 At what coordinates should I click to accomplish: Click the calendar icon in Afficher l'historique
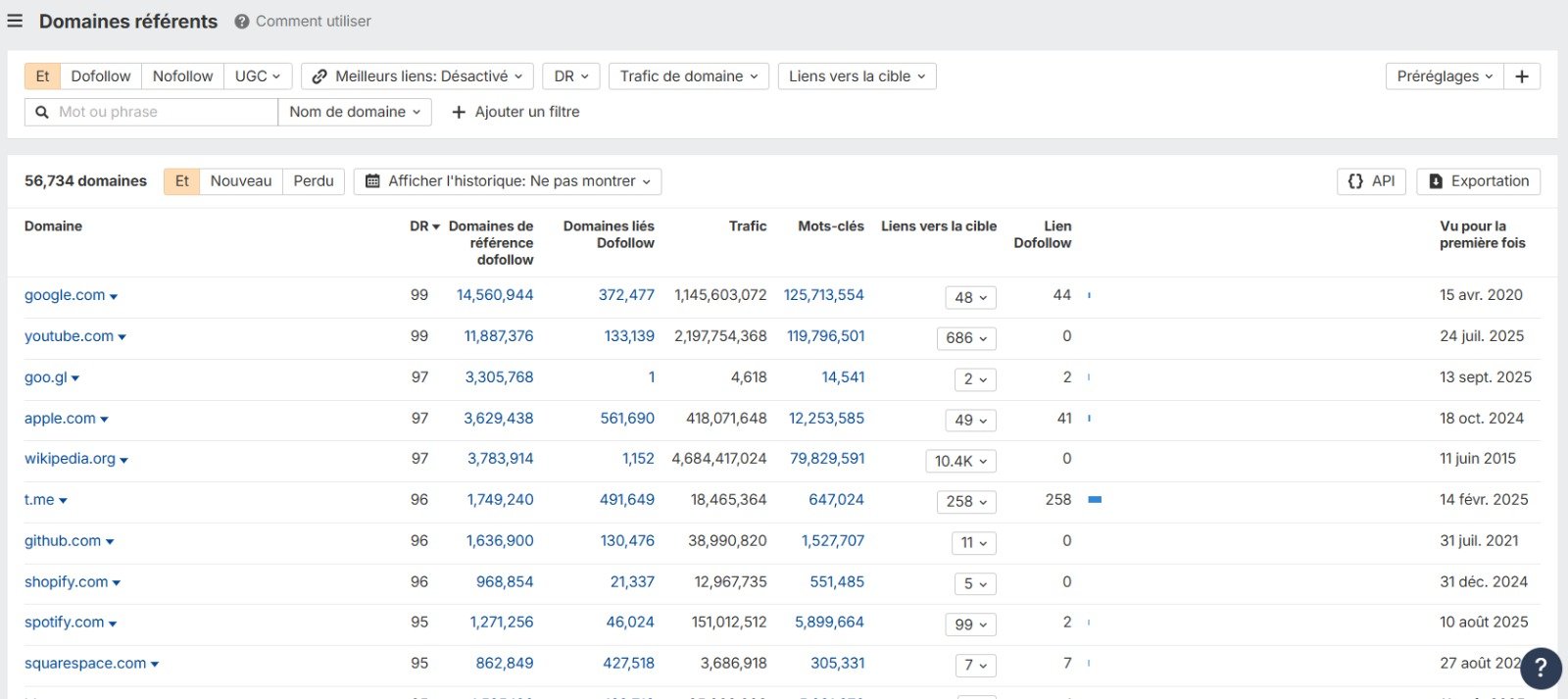pos(372,181)
